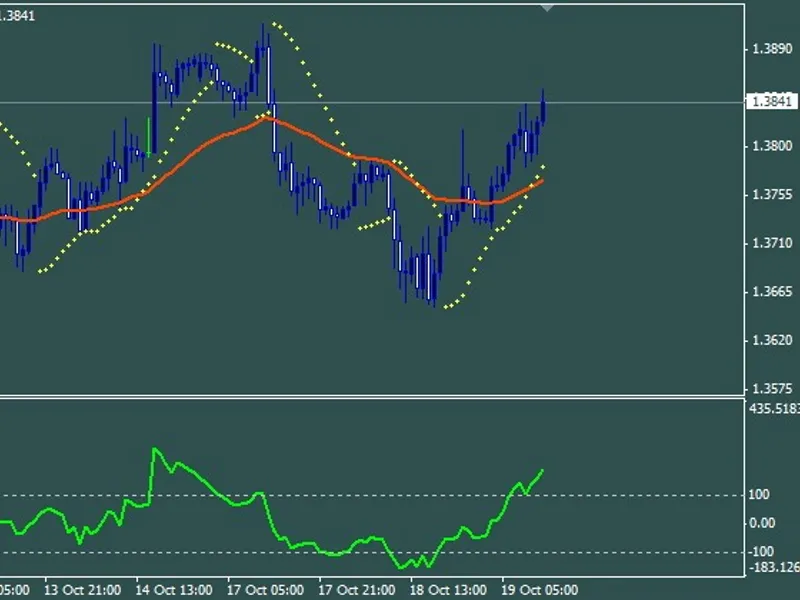Click the 1.3665 price axis label
800x600 pixels.
point(772,291)
